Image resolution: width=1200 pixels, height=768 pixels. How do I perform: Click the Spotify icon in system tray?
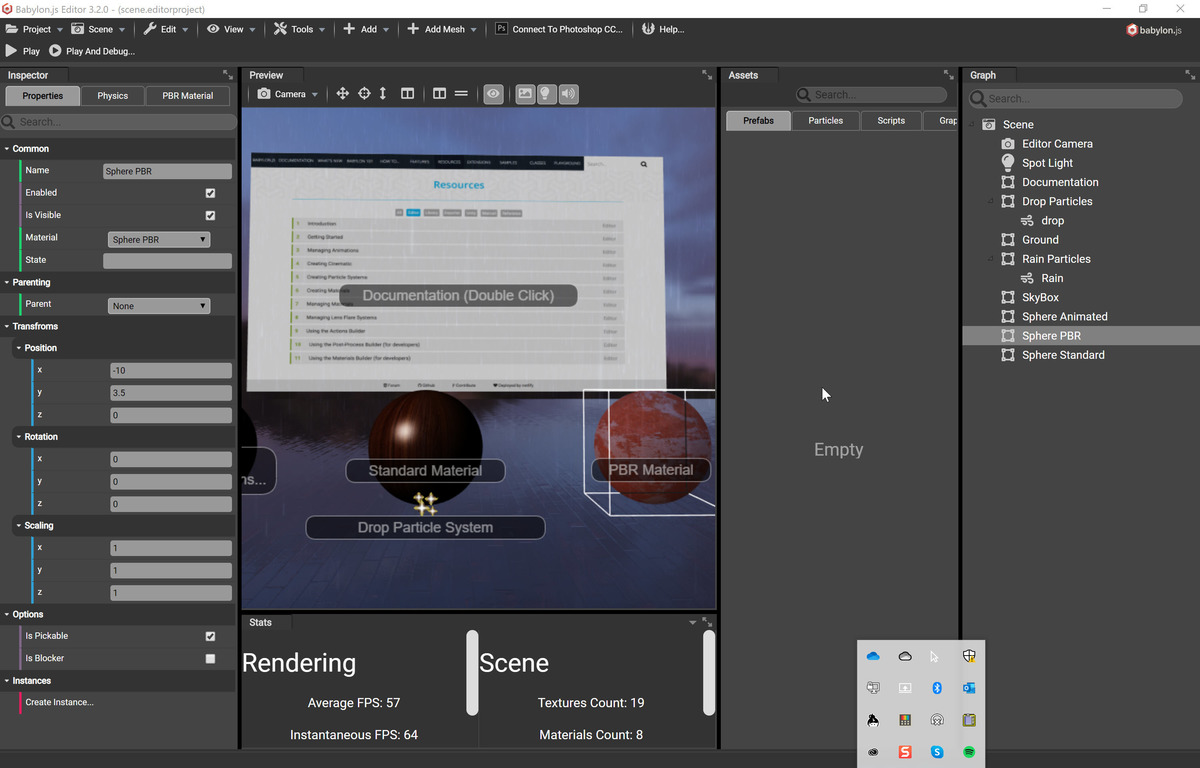[969, 752]
